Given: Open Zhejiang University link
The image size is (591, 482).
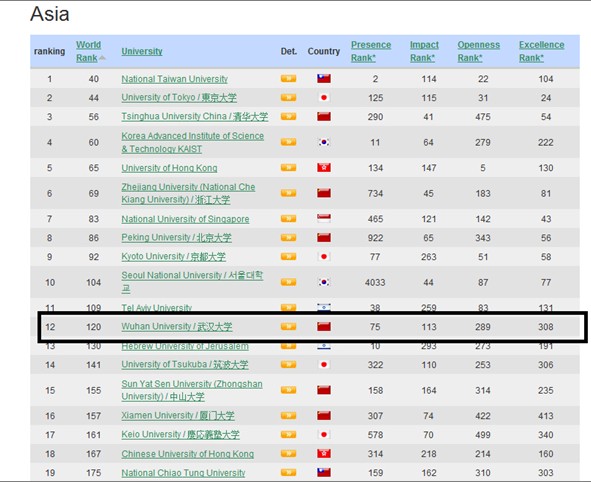Looking at the screenshot, I should (x=188, y=193).
